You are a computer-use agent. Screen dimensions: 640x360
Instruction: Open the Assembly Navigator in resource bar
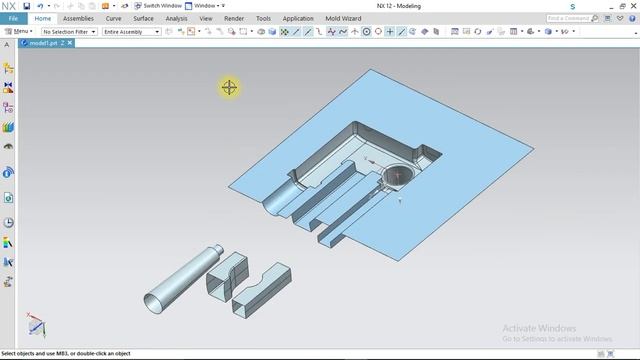coord(8,68)
